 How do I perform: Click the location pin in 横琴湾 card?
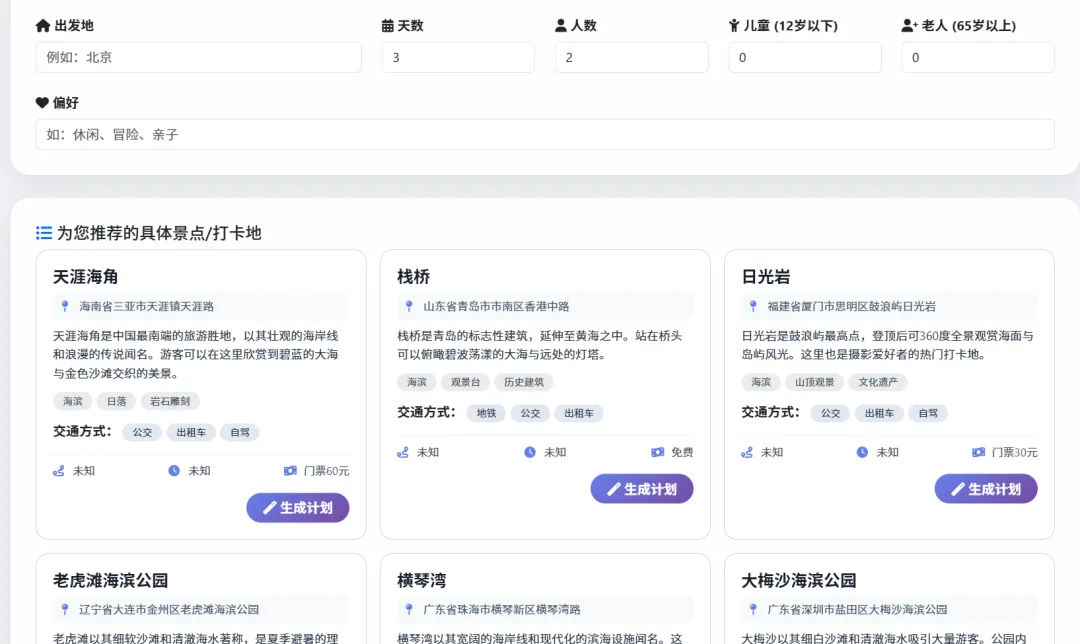click(409, 609)
